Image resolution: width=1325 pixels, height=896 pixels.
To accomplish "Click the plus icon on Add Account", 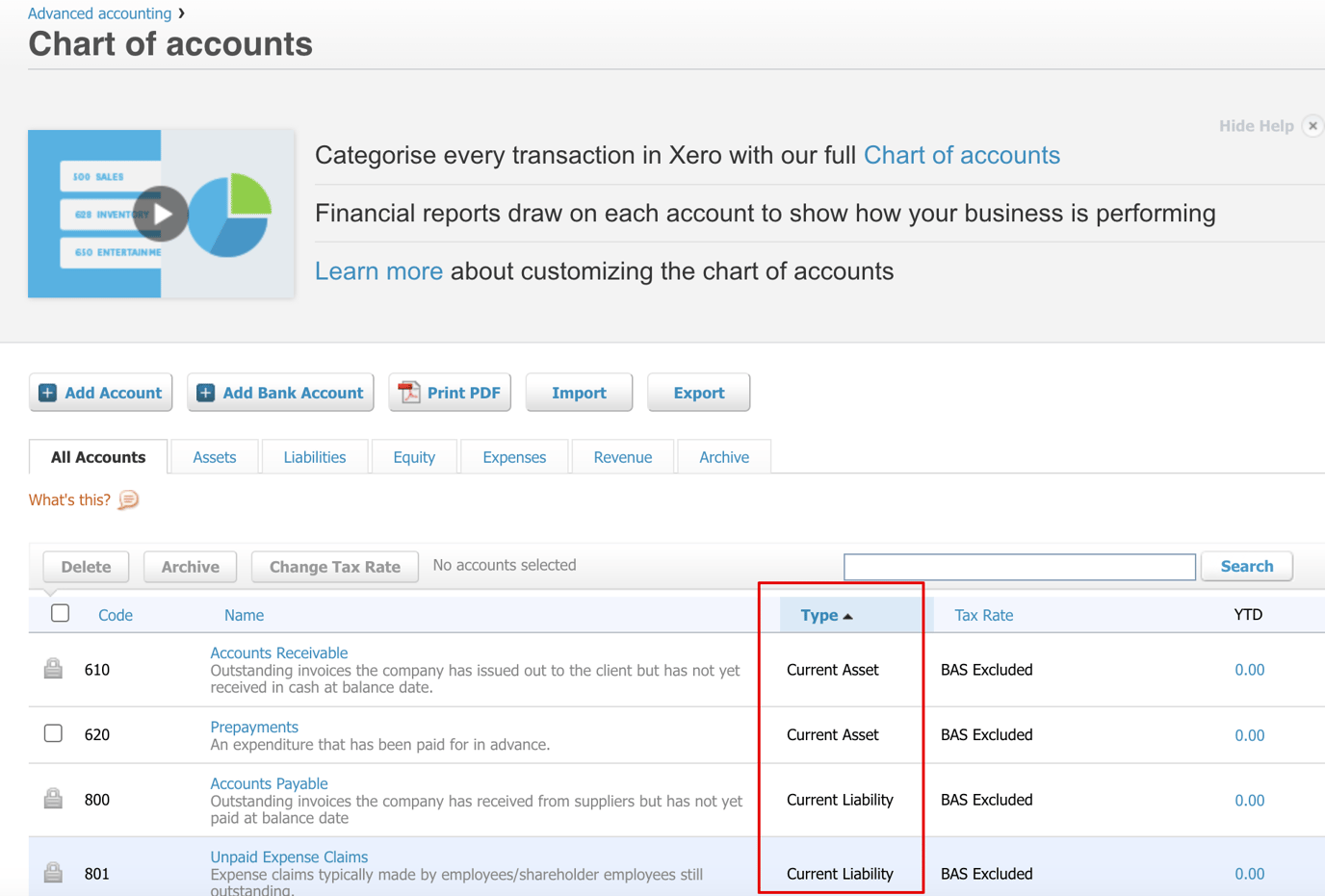I will click(x=46, y=392).
